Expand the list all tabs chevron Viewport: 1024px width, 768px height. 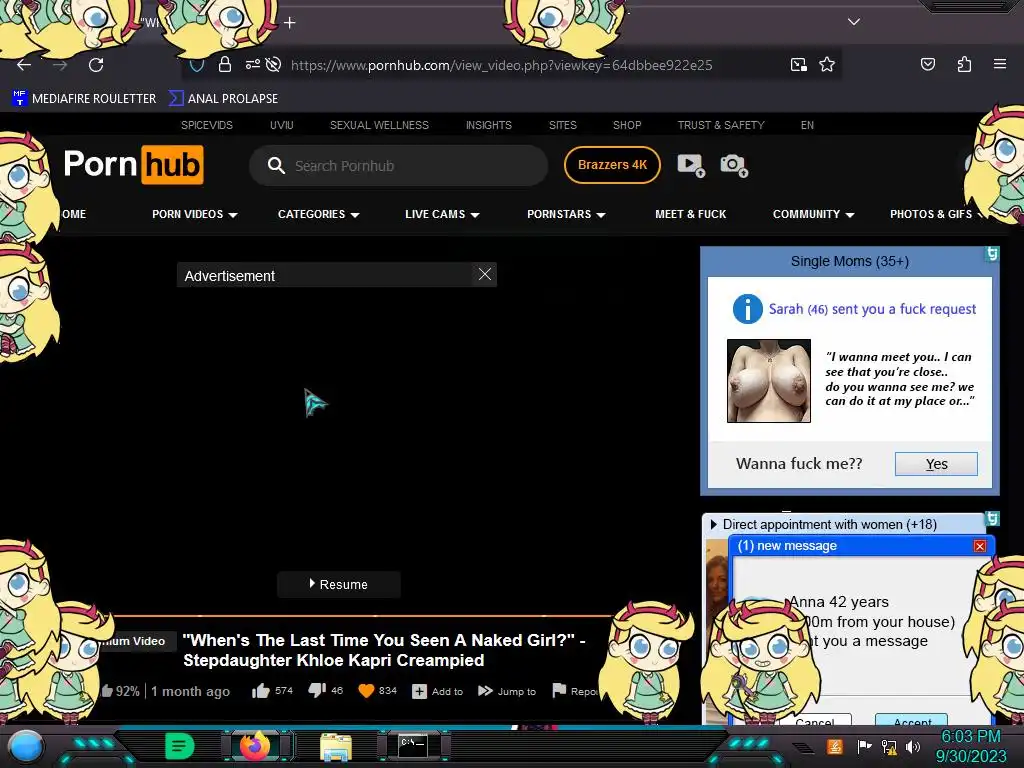pyautogui.click(x=854, y=22)
